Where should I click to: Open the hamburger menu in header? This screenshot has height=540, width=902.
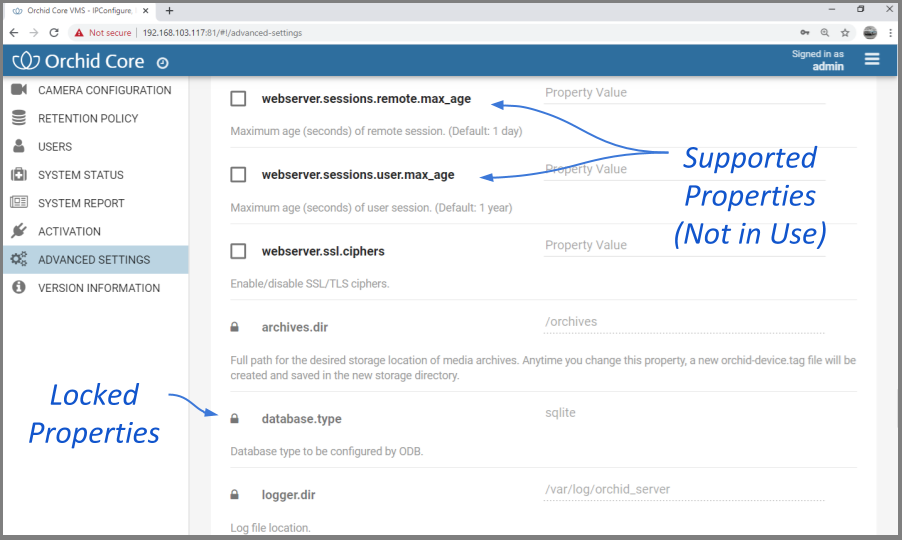click(x=872, y=59)
